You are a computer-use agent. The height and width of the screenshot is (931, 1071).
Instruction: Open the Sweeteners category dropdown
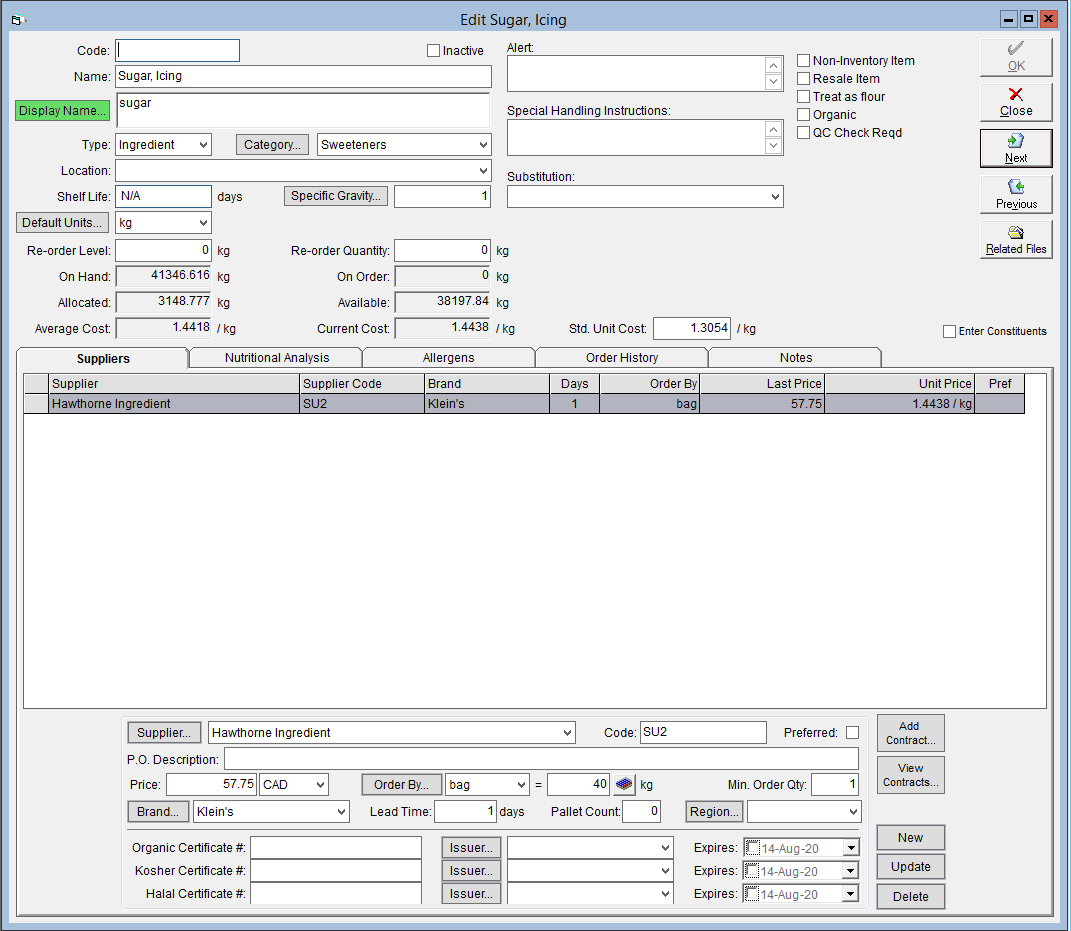(483, 145)
